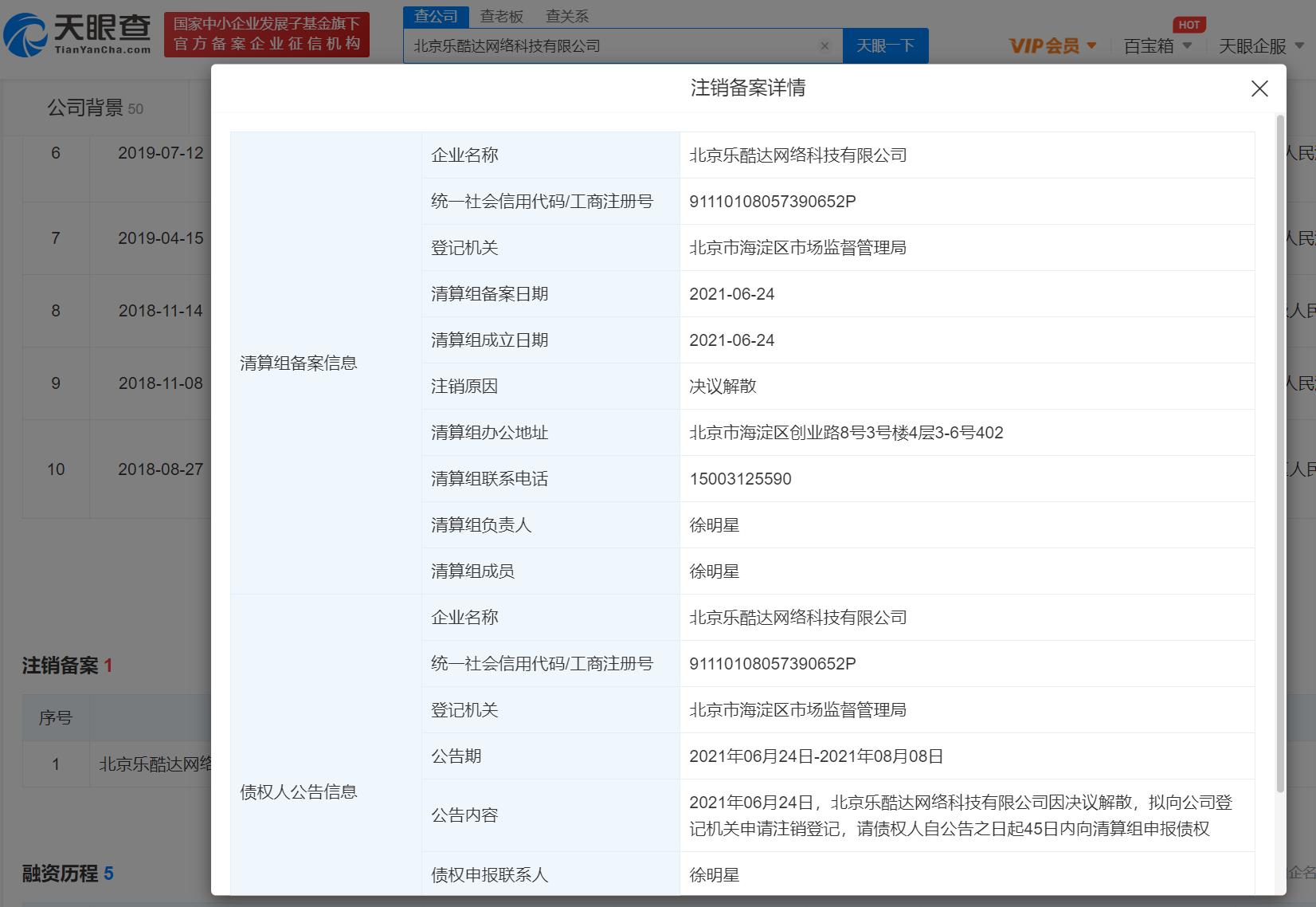Open the 公司背景 tab
This screenshot has height=907, width=1316.
coord(85,108)
